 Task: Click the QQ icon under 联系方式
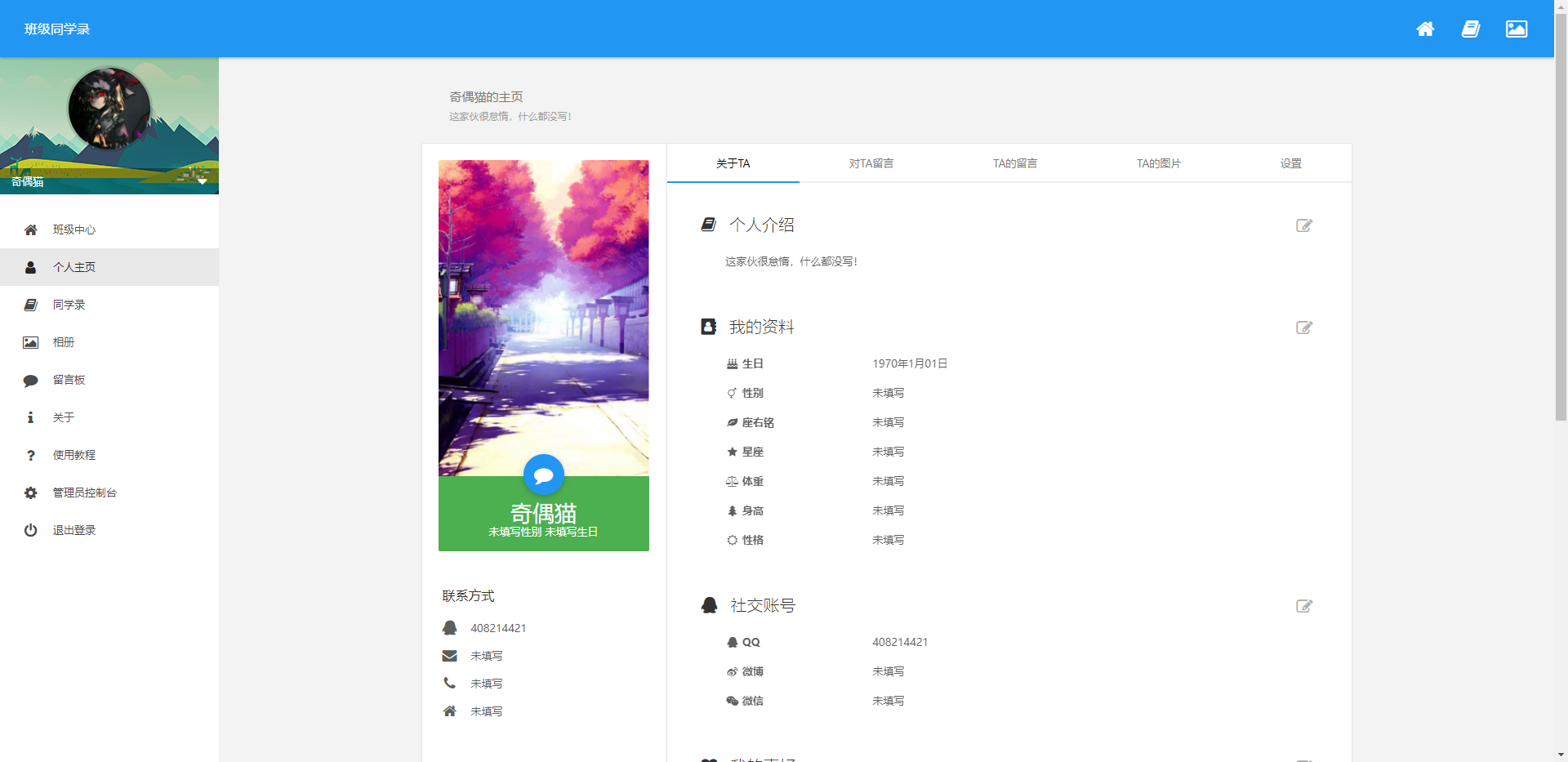coord(450,628)
